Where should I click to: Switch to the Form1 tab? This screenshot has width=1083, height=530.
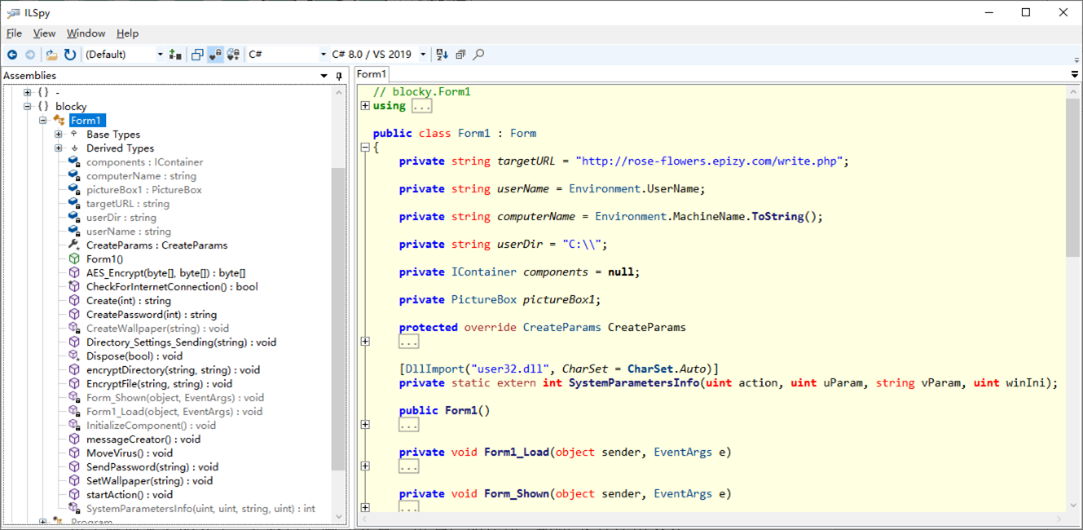[372, 74]
